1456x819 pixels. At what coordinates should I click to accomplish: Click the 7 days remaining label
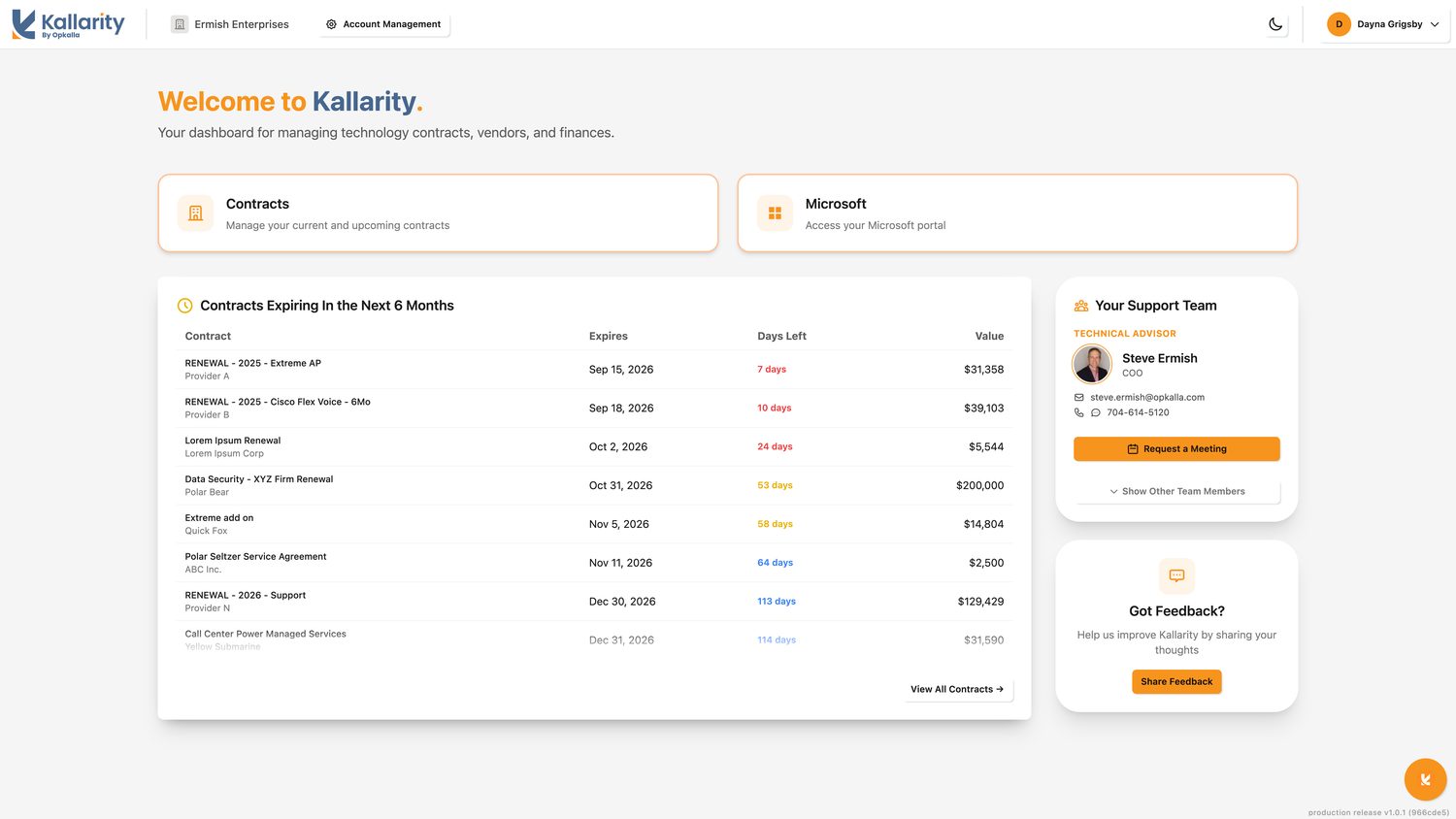pyautogui.click(x=772, y=370)
